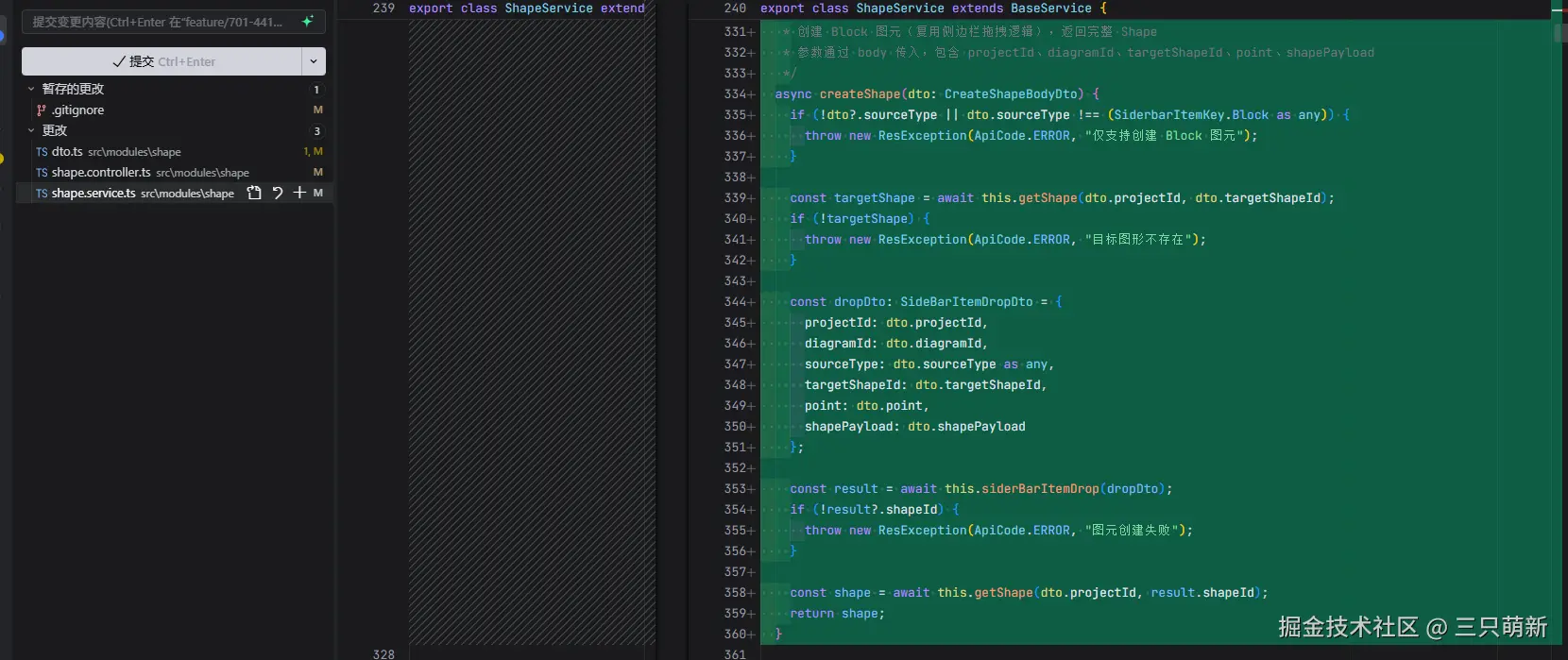Click the 'this.siderBarItemDrop(dropDto)' line
1568x660 pixels.
point(980,488)
